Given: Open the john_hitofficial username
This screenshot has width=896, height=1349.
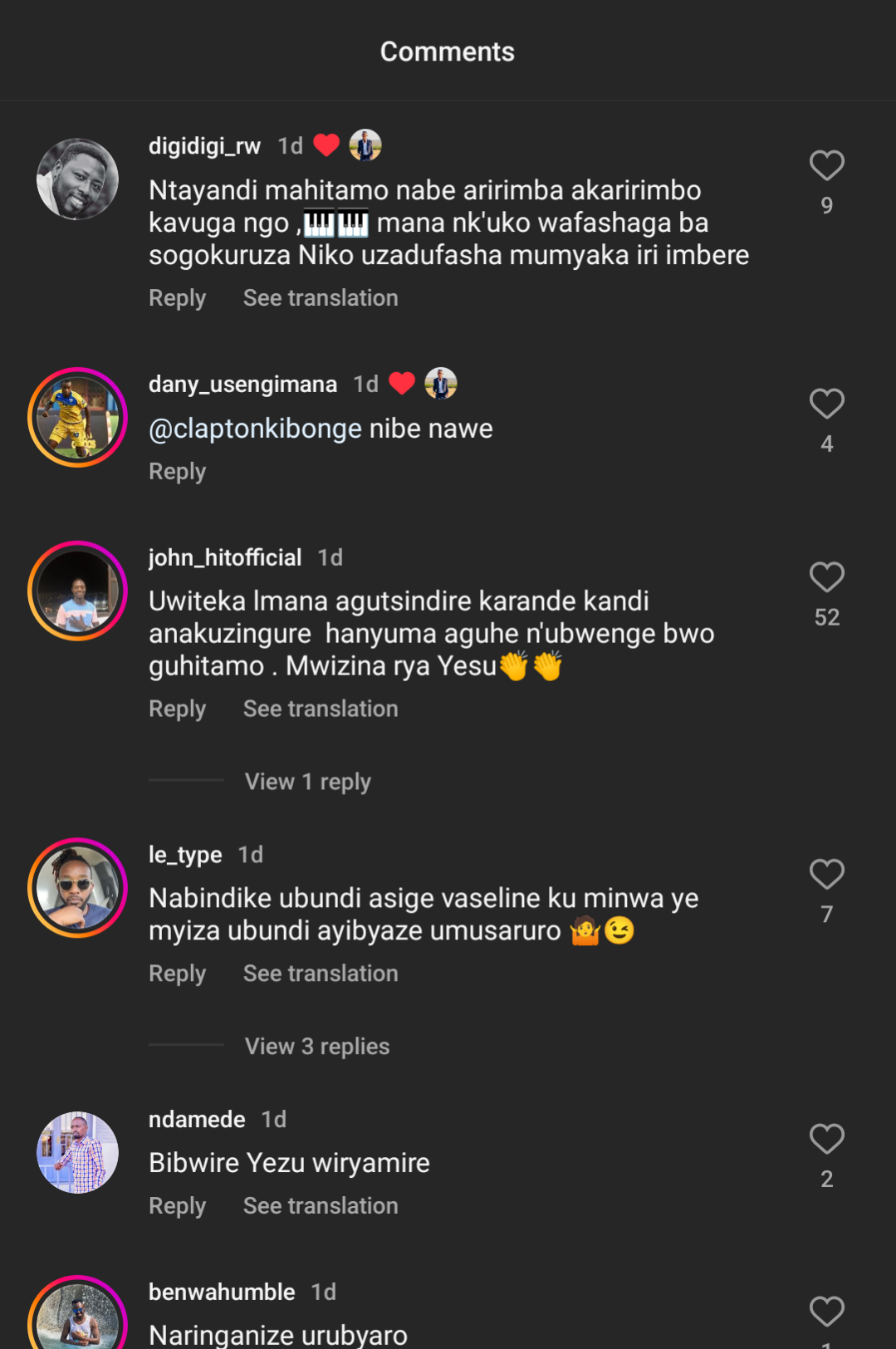Looking at the screenshot, I should pos(224,557).
